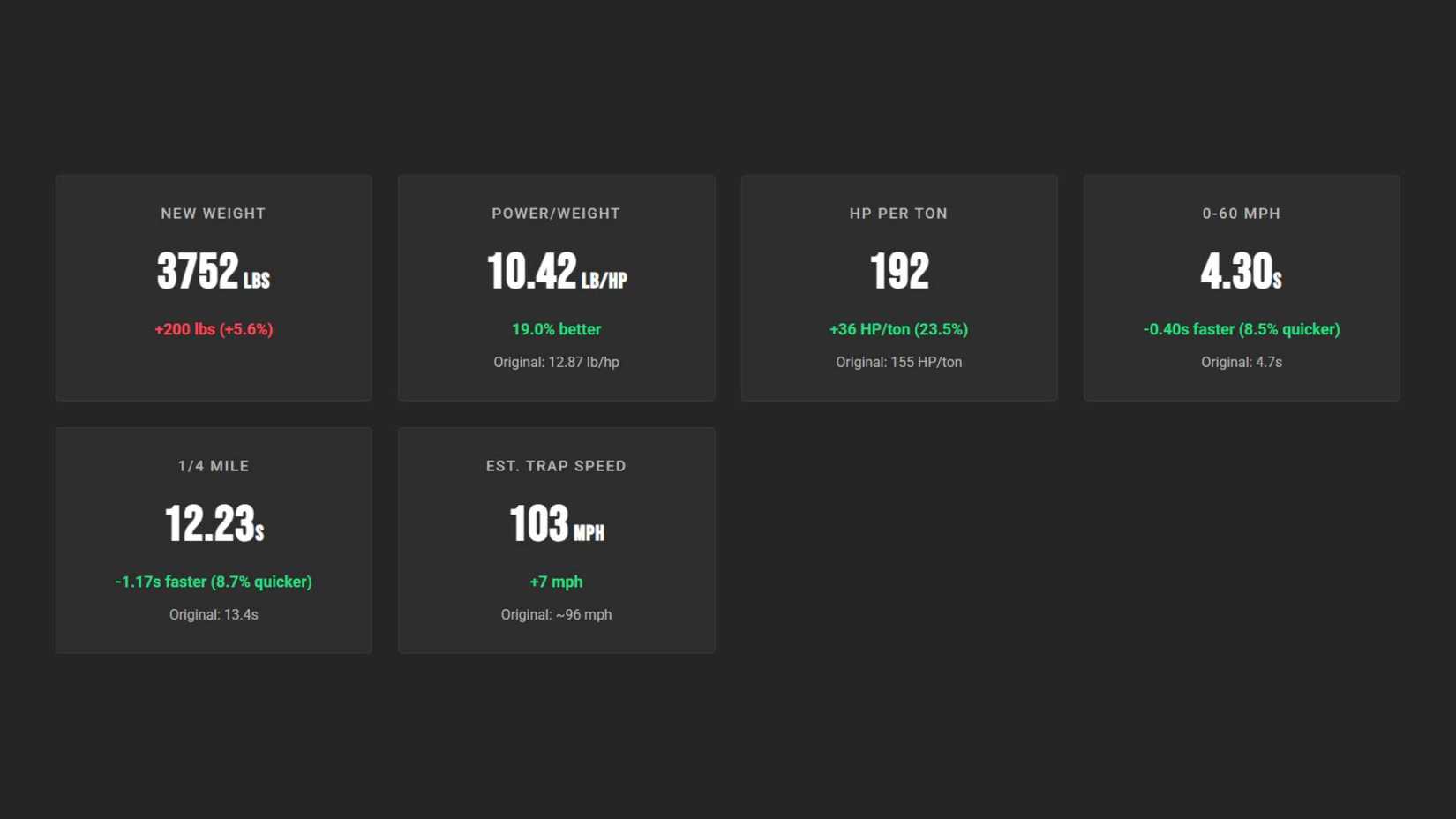Viewport: 1456px width, 819px height.
Task: Click the +36 HP/ton (23.5%) text
Action: pos(898,329)
